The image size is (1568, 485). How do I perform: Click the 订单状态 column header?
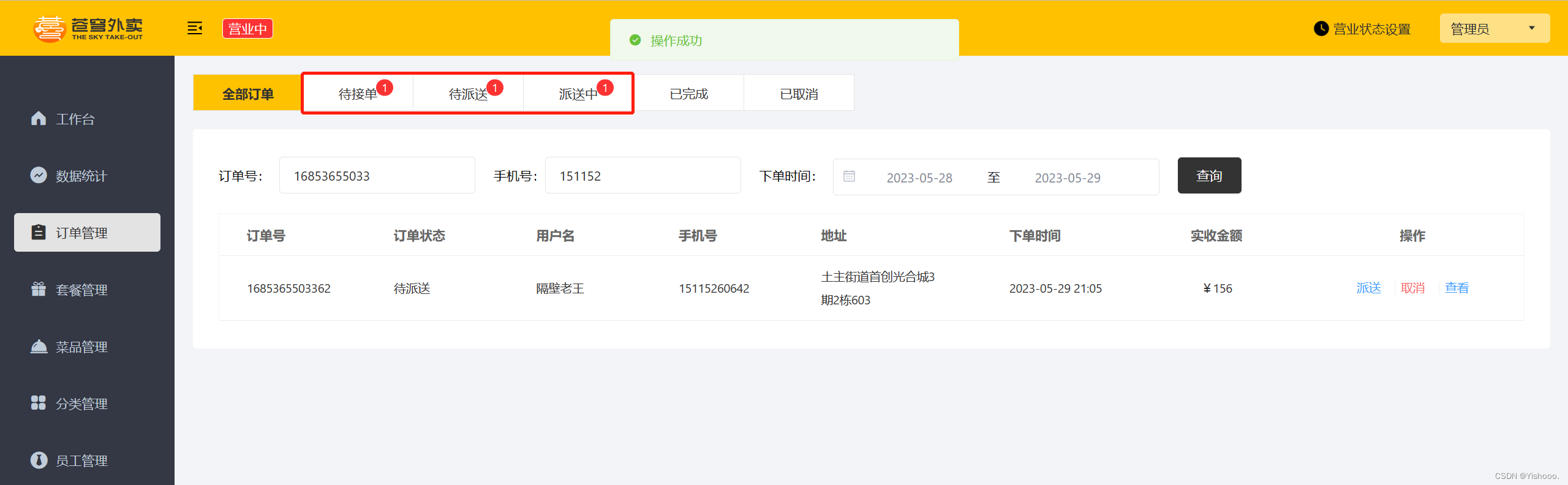tap(419, 236)
